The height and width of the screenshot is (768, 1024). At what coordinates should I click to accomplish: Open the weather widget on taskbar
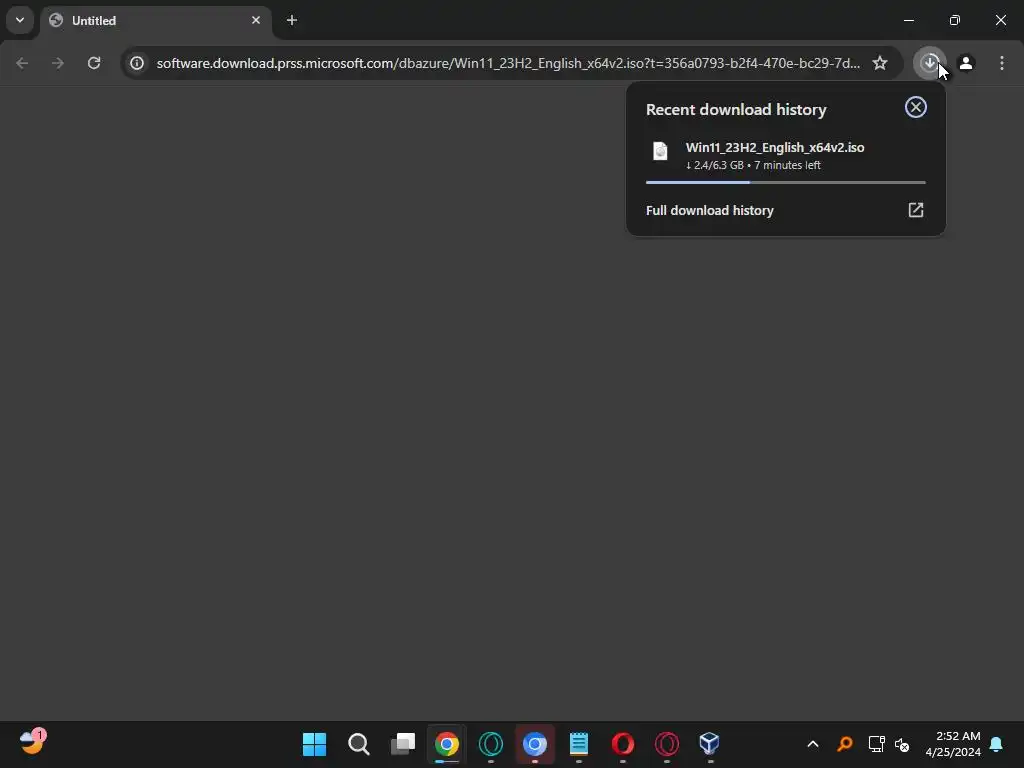[x=31, y=743]
